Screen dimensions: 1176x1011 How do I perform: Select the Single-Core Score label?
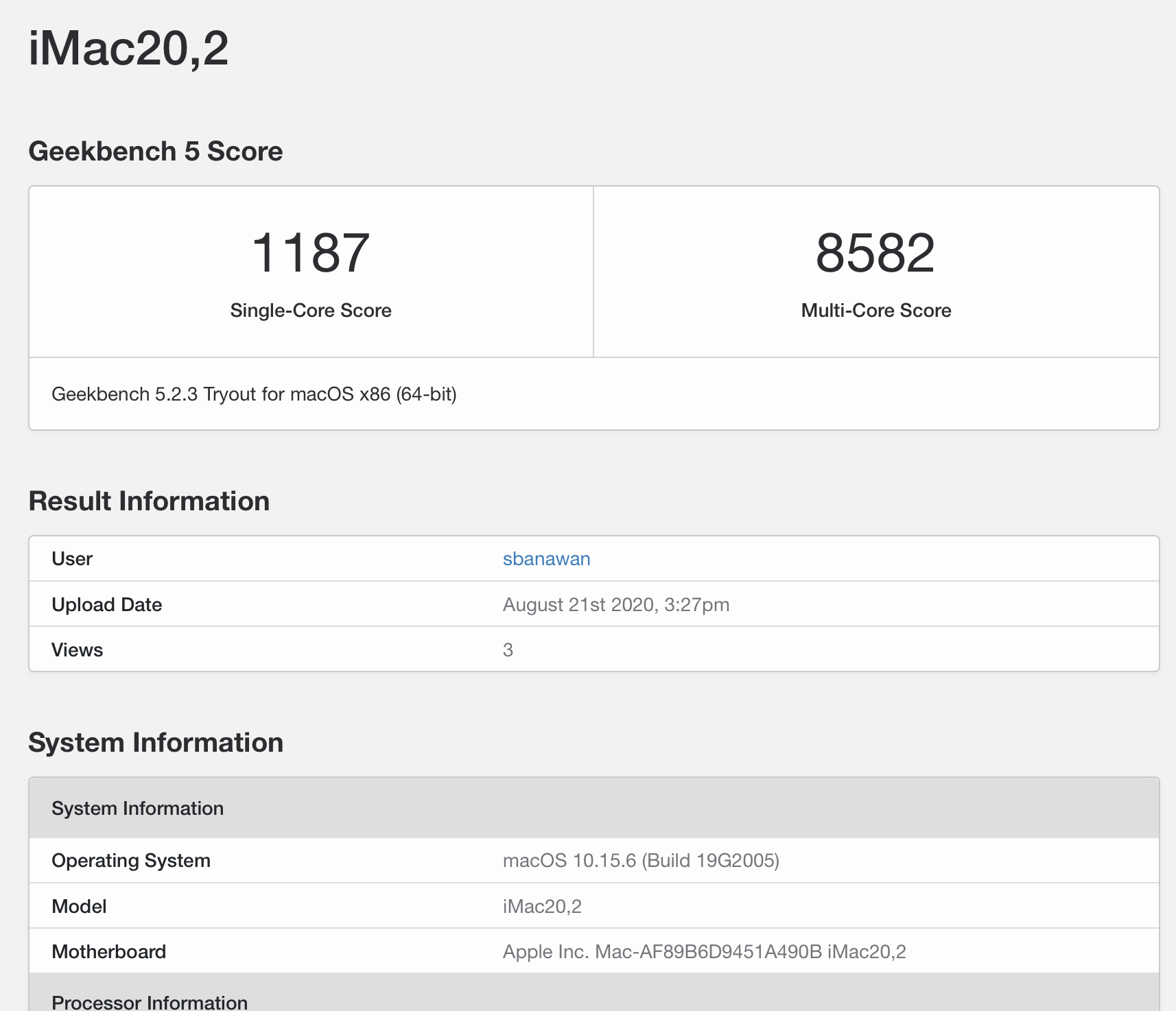pyautogui.click(x=311, y=311)
